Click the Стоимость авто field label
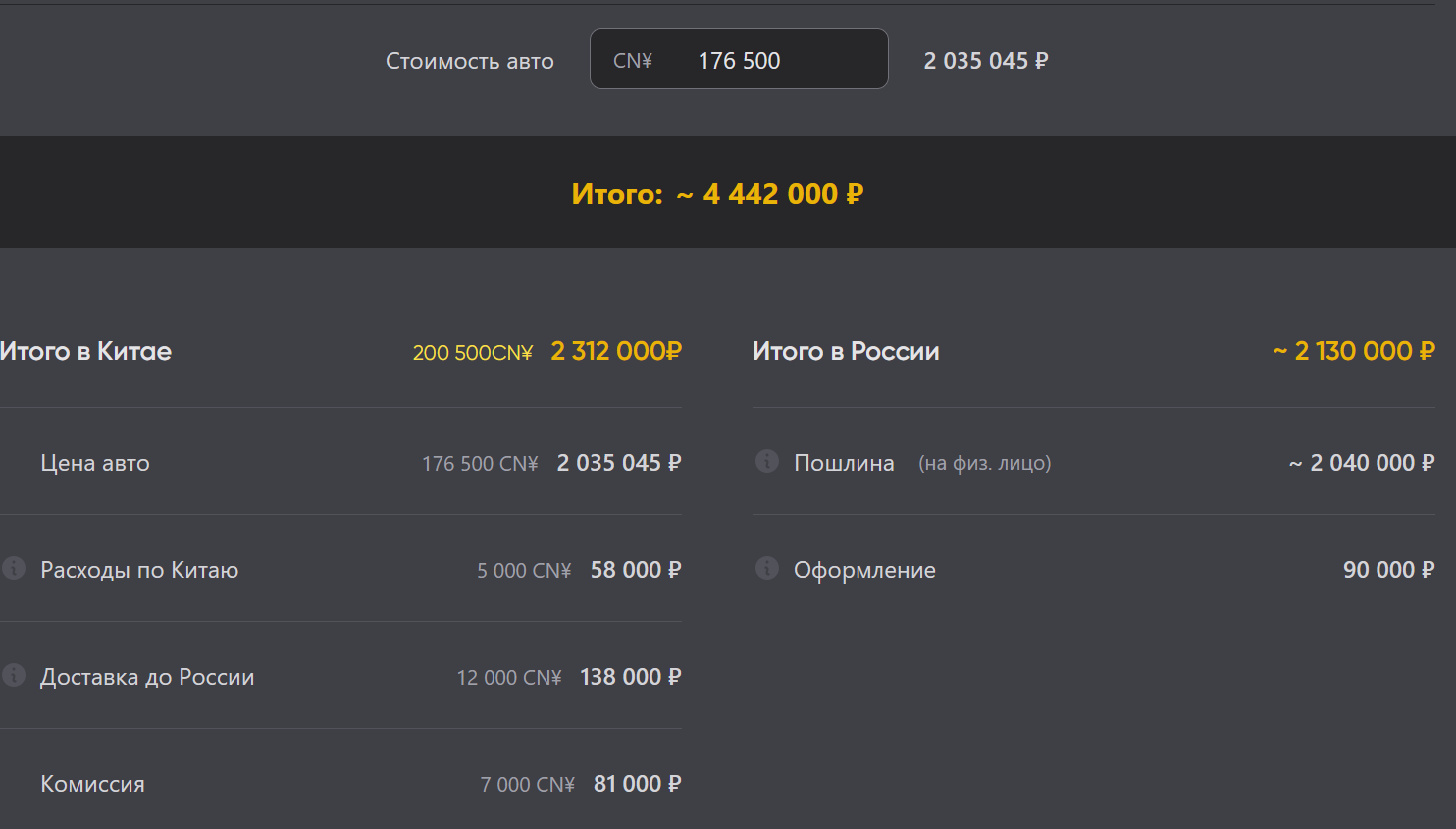Image resolution: width=1456 pixels, height=829 pixels. [x=469, y=61]
